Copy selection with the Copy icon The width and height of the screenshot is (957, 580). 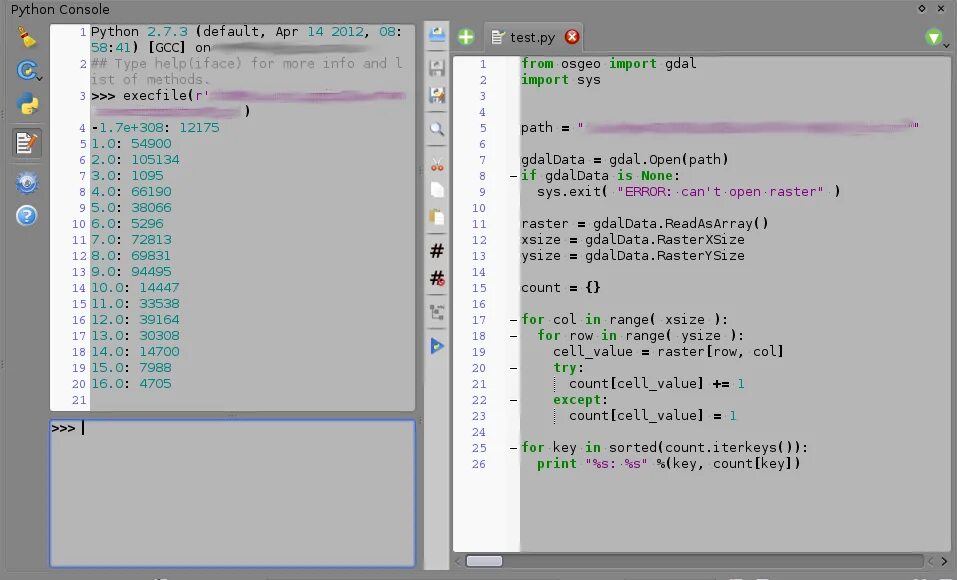[436, 190]
